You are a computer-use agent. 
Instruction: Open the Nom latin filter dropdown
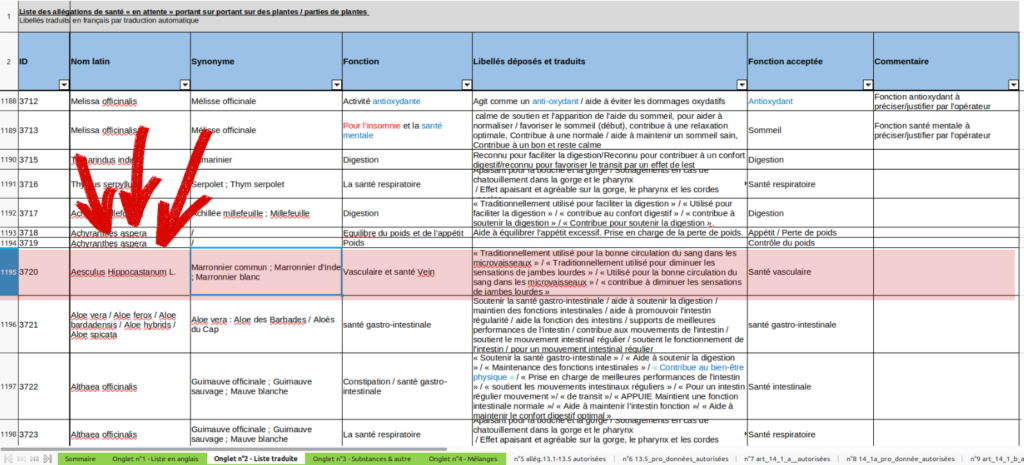pyautogui.click(x=182, y=85)
